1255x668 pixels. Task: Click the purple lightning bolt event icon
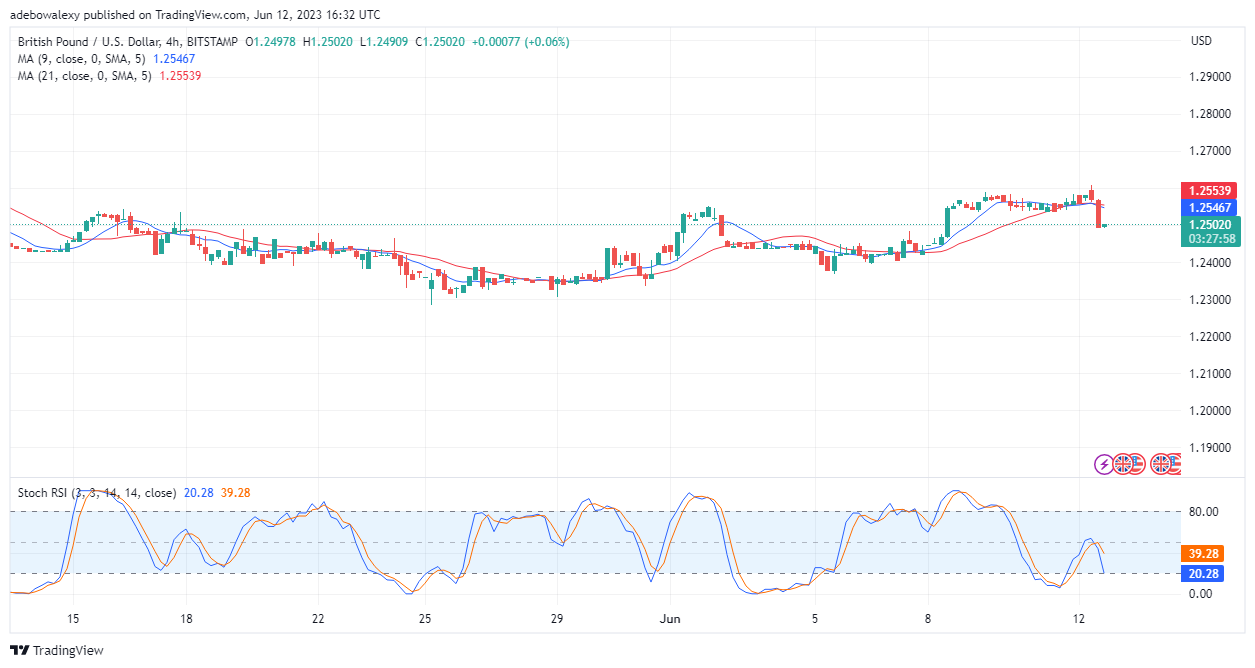click(x=1104, y=464)
